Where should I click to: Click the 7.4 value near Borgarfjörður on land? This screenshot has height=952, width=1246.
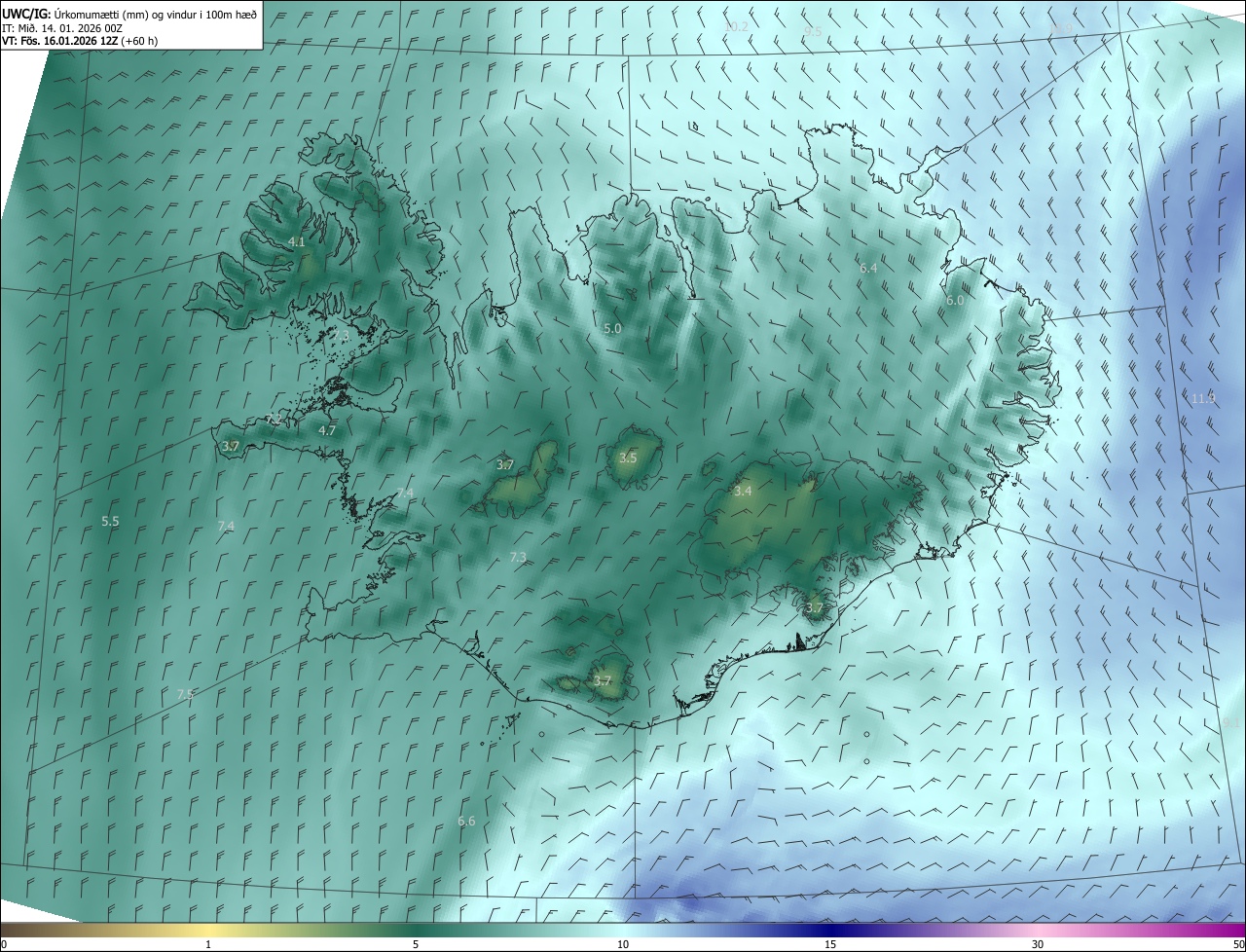coord(405,494)
